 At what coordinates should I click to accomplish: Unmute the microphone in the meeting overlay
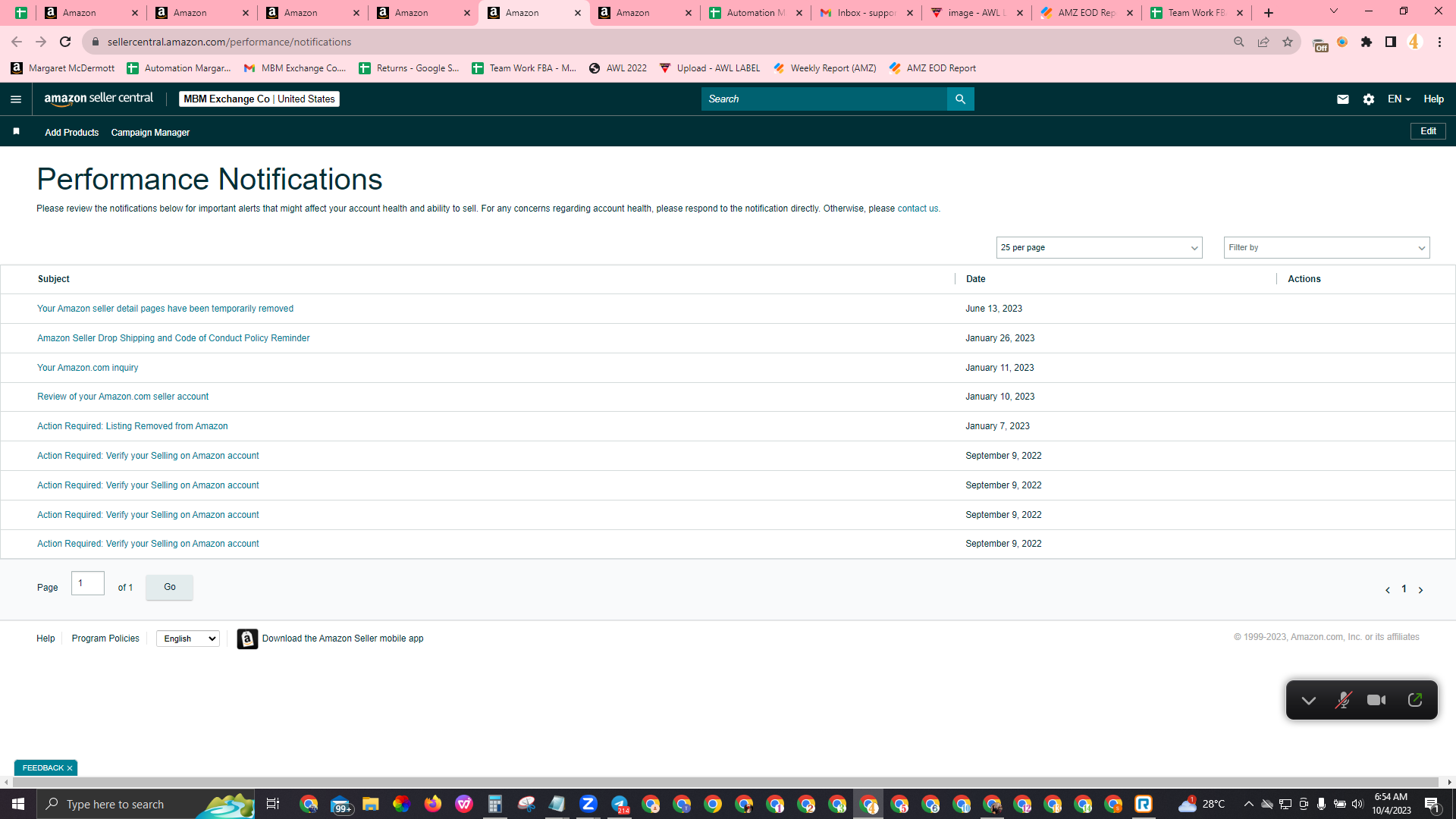[x=1343, y=700]
